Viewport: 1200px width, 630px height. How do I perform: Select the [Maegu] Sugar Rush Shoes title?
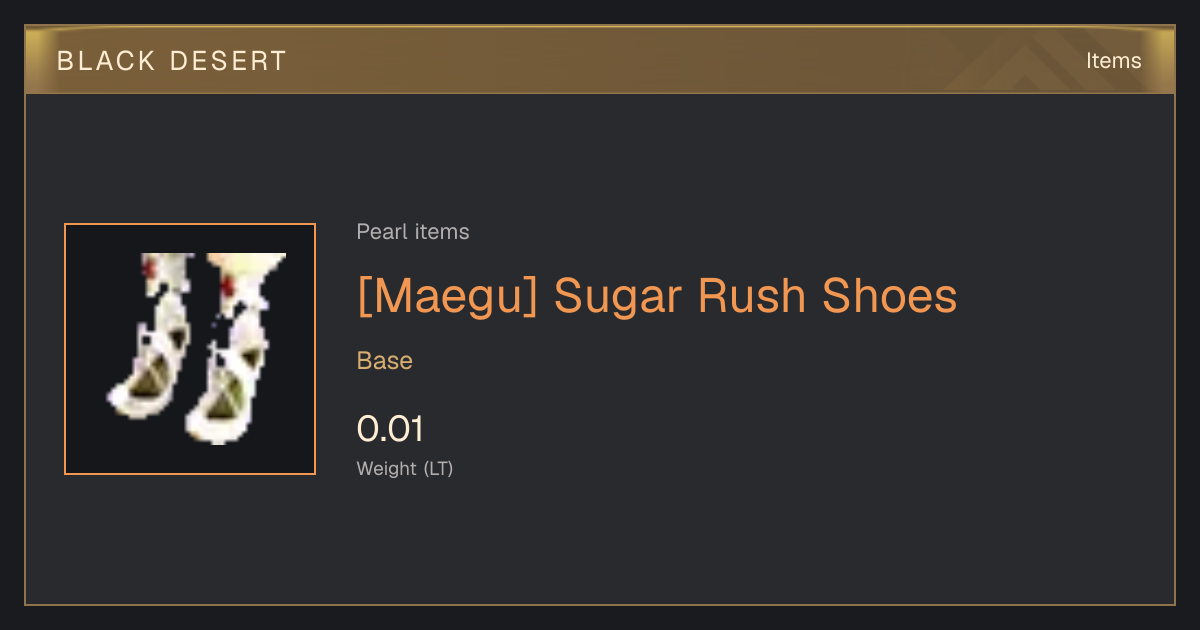click(657, 296)
